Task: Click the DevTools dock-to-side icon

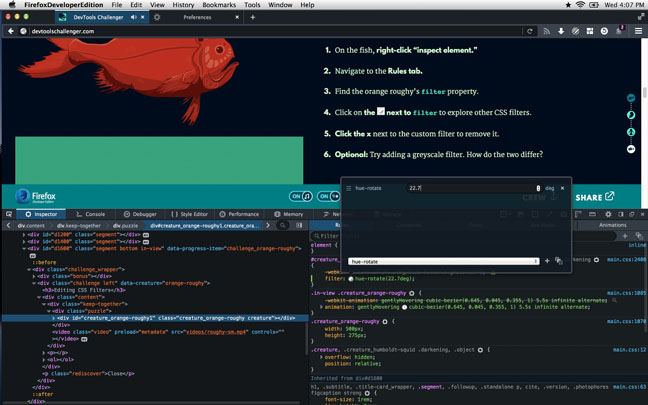Action: [x=620, y=214]
